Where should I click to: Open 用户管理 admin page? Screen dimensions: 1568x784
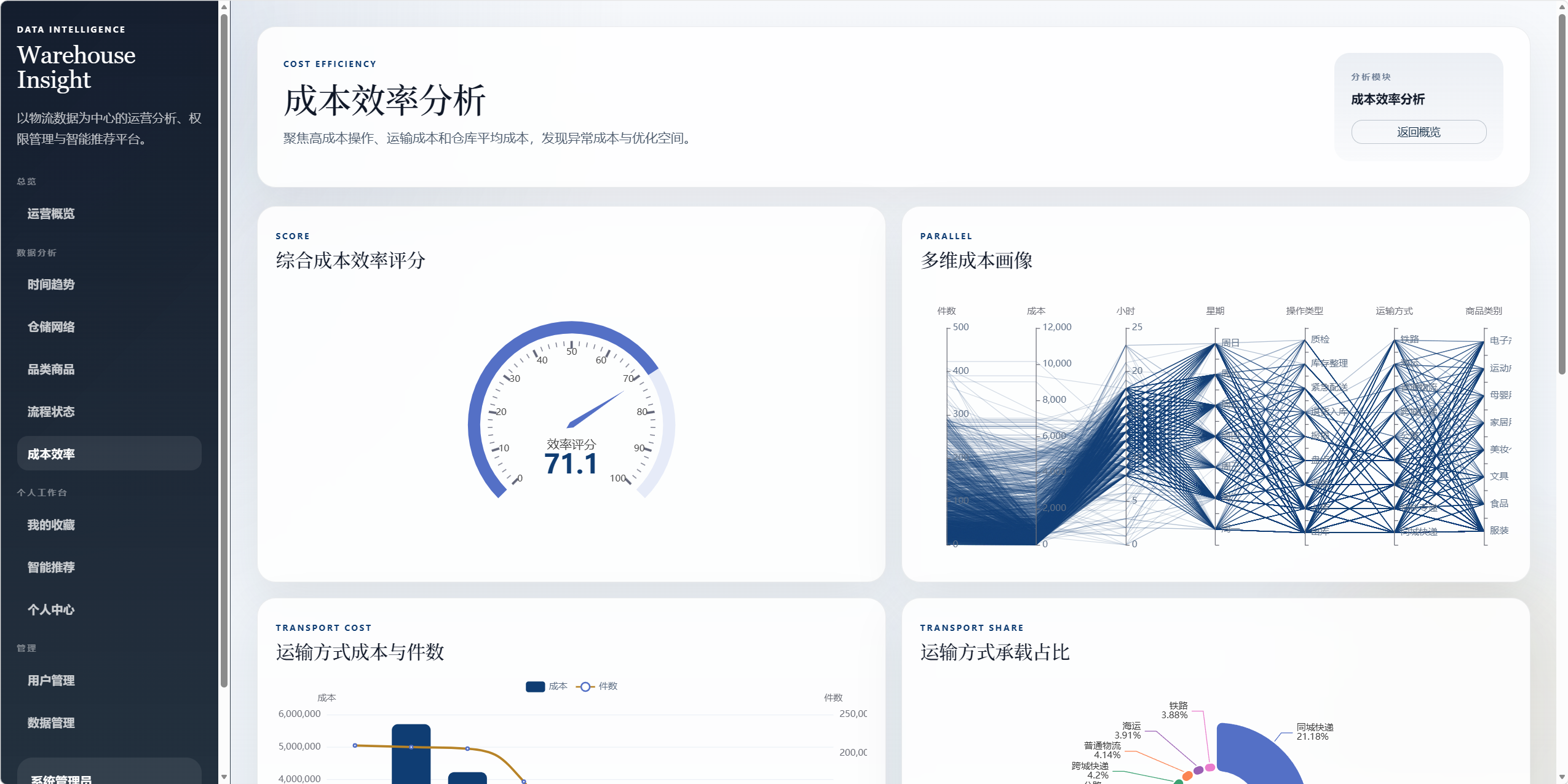tap(51, 680)
